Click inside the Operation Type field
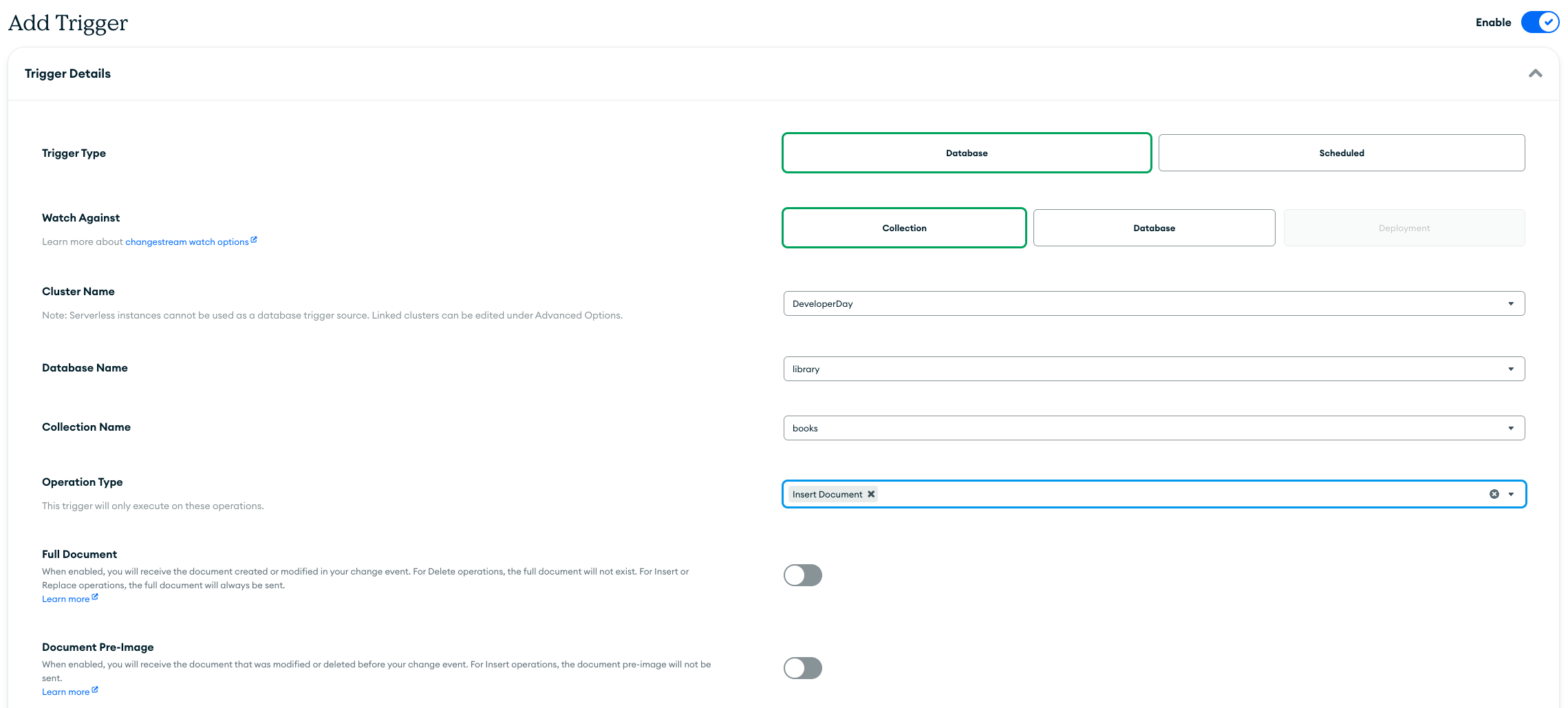1568x708 pixels. click(x=1170, y=494)
